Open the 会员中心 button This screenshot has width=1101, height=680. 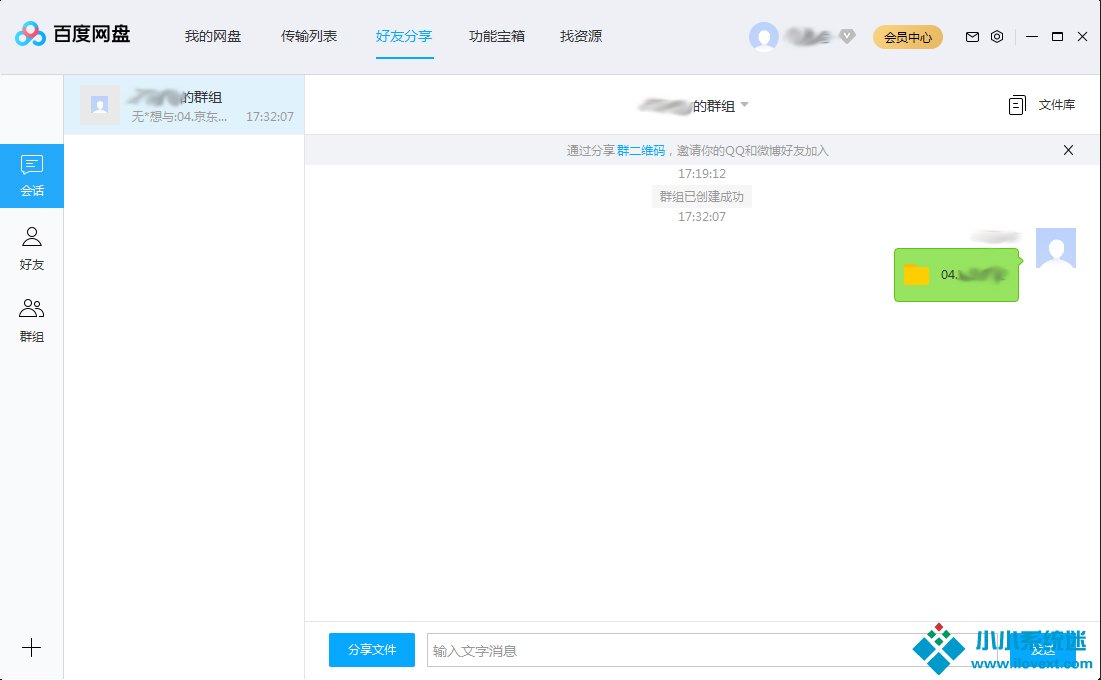[x=908, y=37]
